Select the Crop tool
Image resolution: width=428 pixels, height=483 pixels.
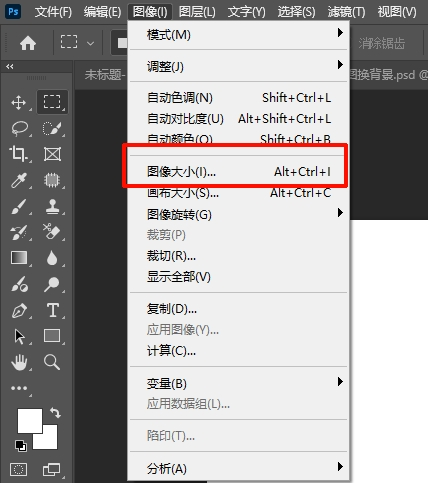(18, 154)
